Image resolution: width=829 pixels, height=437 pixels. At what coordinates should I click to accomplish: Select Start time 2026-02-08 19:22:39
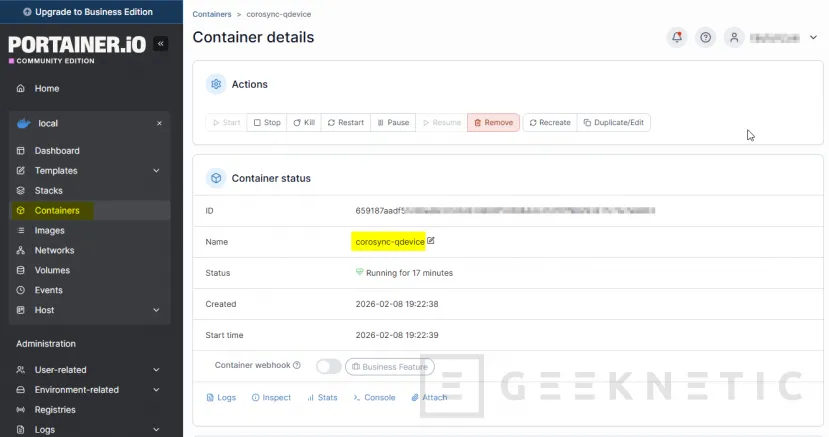click(x=397, y=335)
